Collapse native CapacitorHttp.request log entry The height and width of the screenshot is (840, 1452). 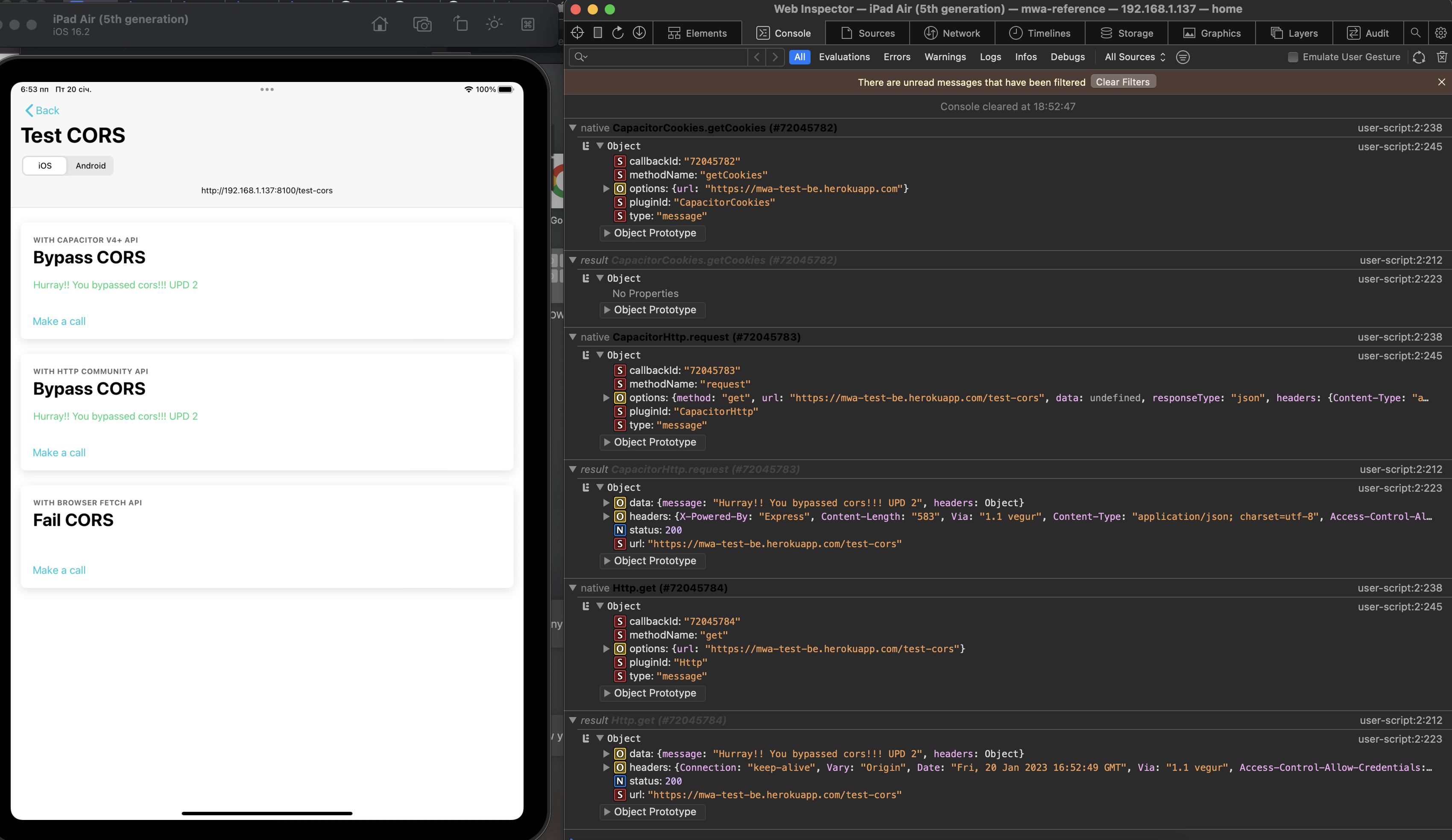[x=573, y=337]
